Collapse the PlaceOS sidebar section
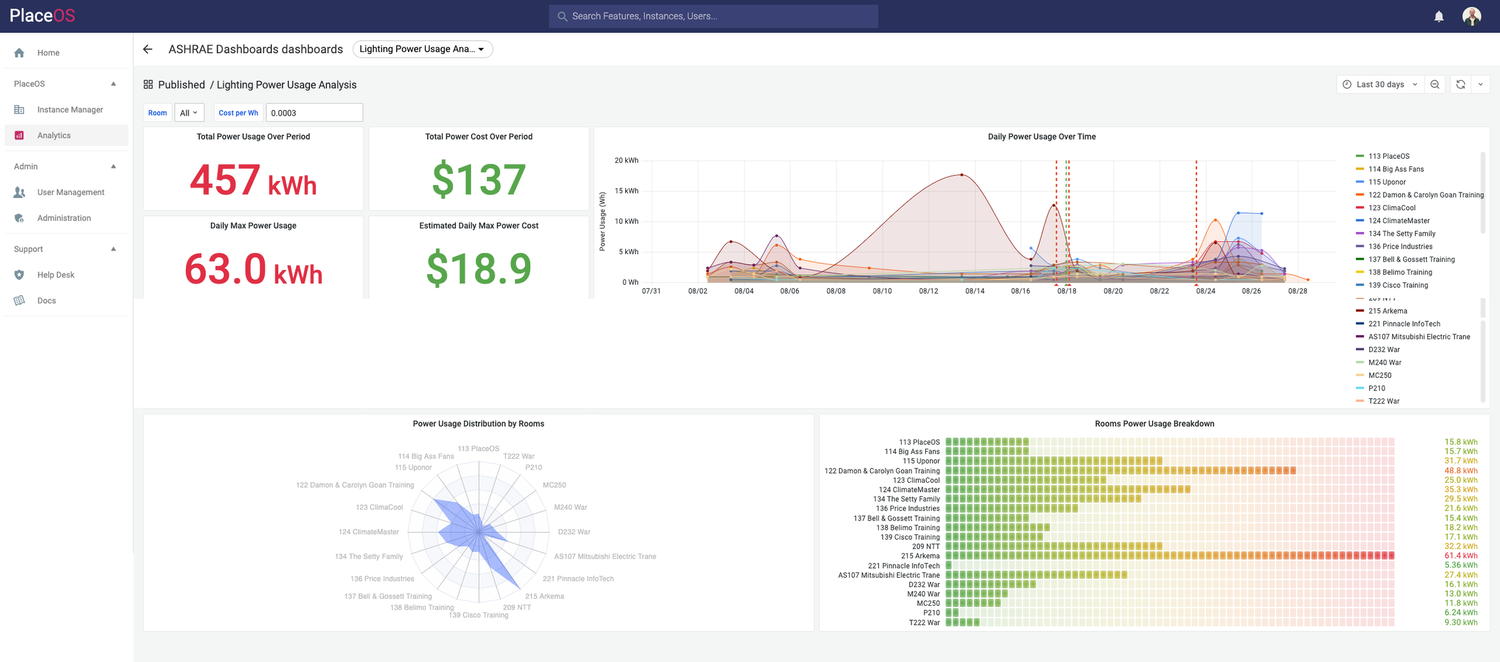Viewport: 1500px width, 662px height. pos(113,84)
